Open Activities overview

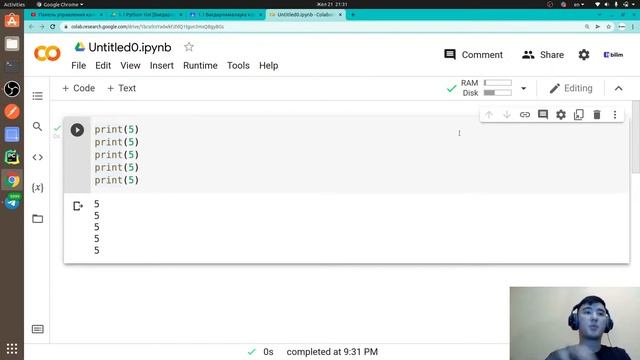[x=14, y=4]
